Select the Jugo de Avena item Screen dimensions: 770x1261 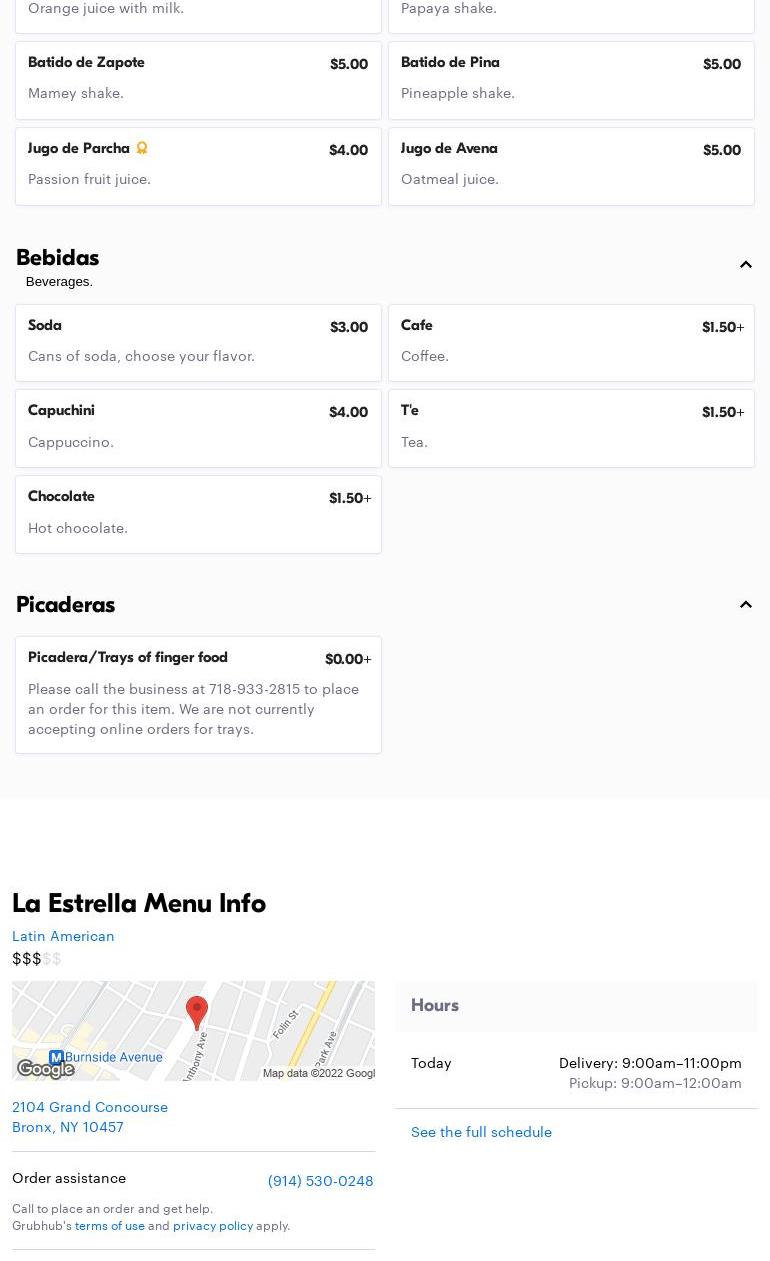coord(571,166)
